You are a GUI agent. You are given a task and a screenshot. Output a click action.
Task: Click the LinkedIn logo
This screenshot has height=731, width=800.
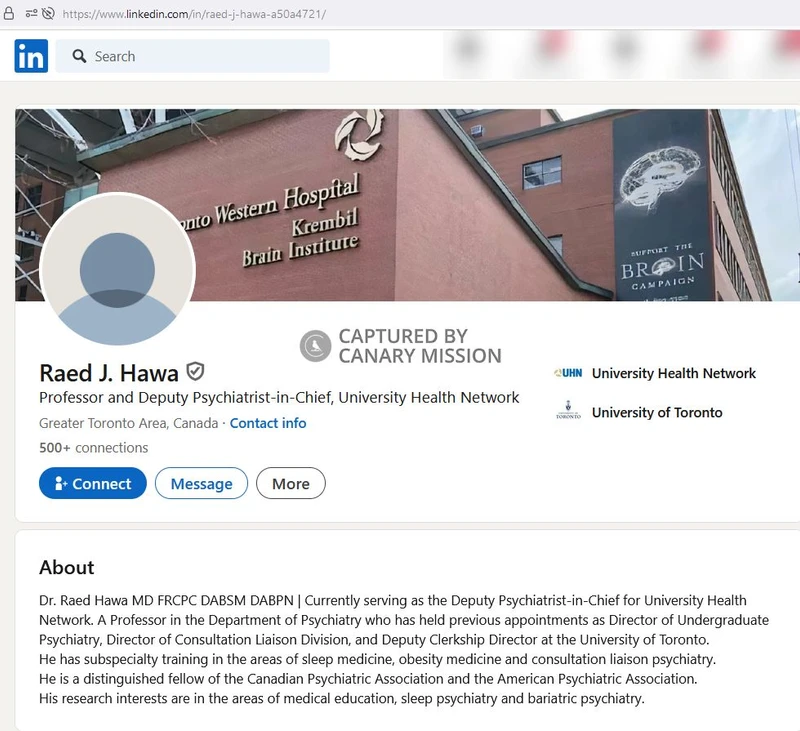(31, 56)
